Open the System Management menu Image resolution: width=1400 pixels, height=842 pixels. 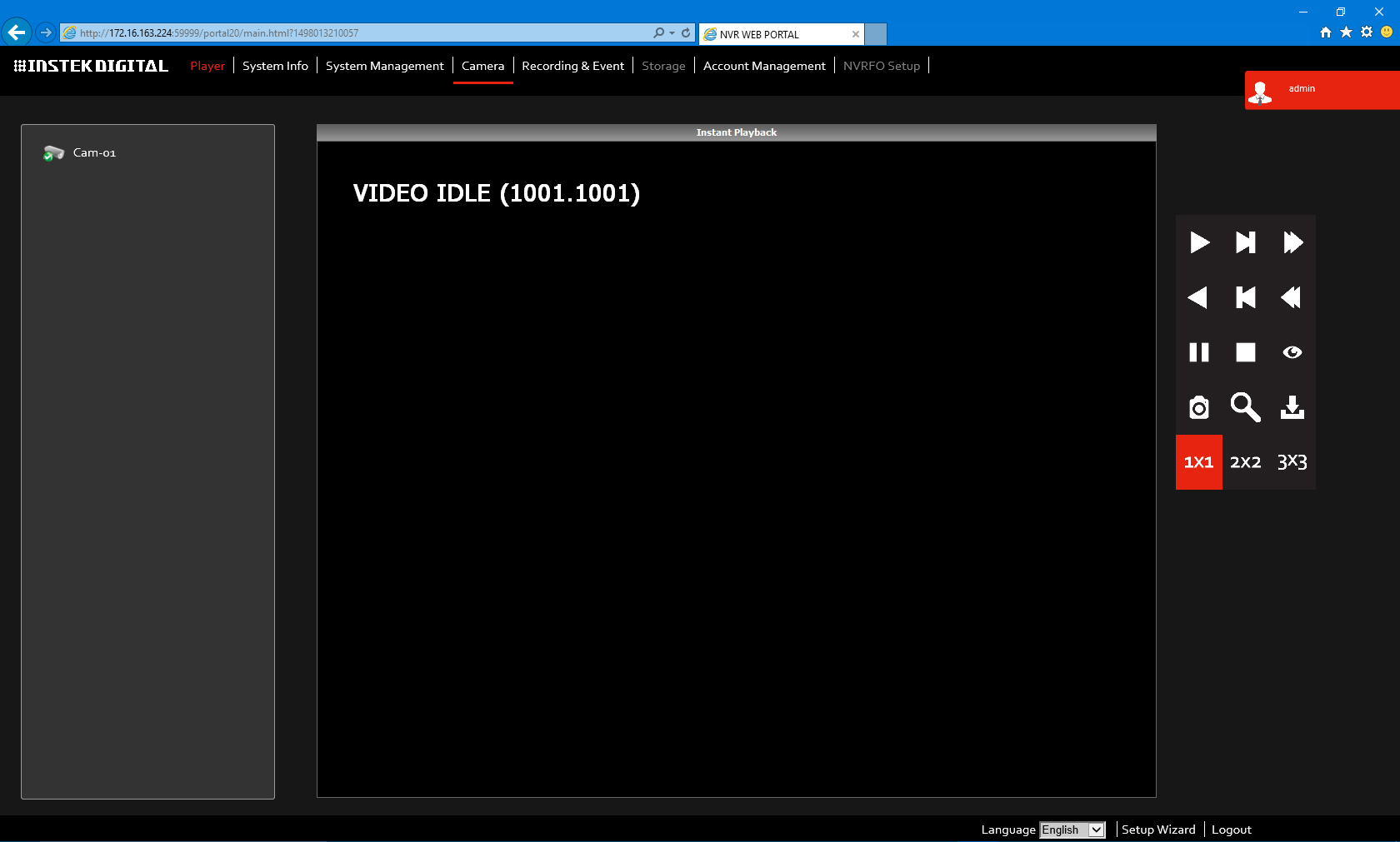[384, 66]
